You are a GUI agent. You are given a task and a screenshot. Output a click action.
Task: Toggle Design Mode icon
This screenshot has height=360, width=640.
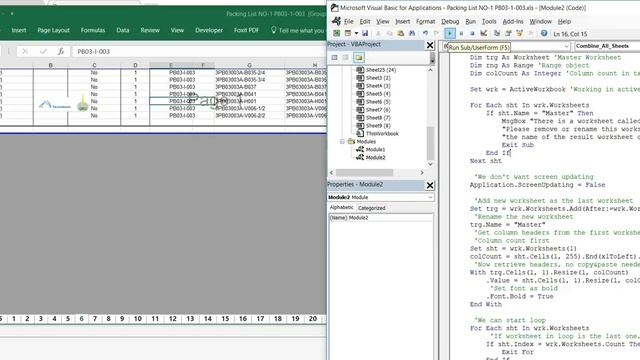[x=484, y=33]
